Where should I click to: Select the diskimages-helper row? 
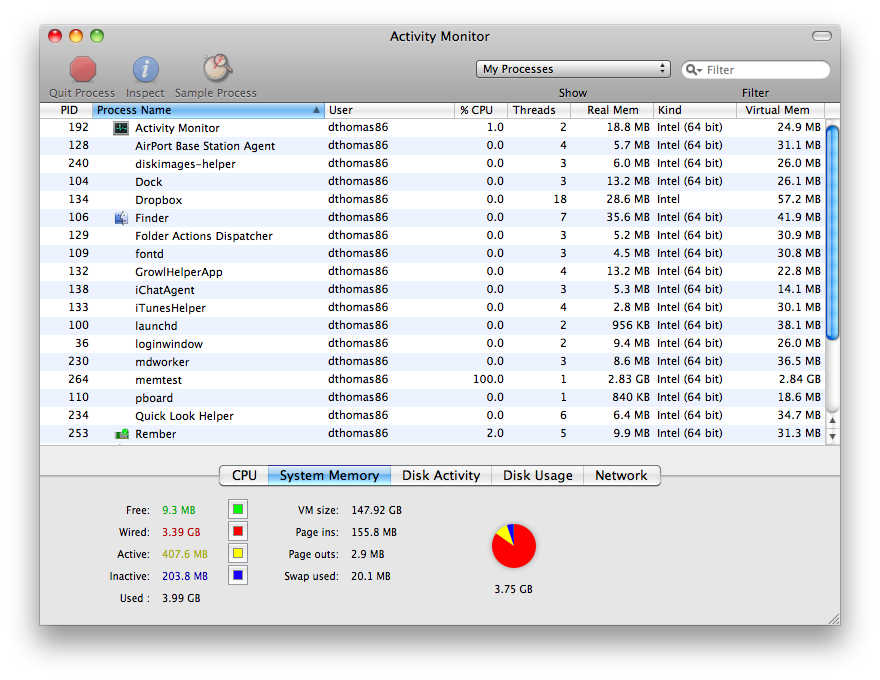(x=433, y=163)
